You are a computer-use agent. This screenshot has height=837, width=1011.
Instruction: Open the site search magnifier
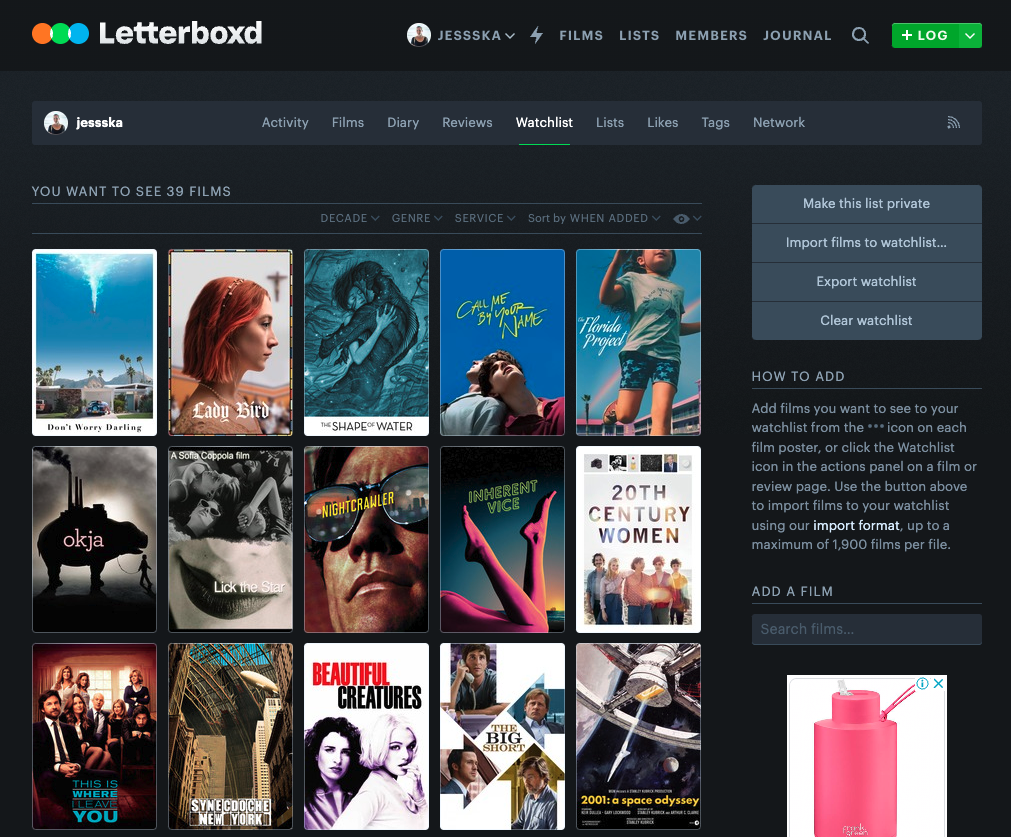pos(860,35)
